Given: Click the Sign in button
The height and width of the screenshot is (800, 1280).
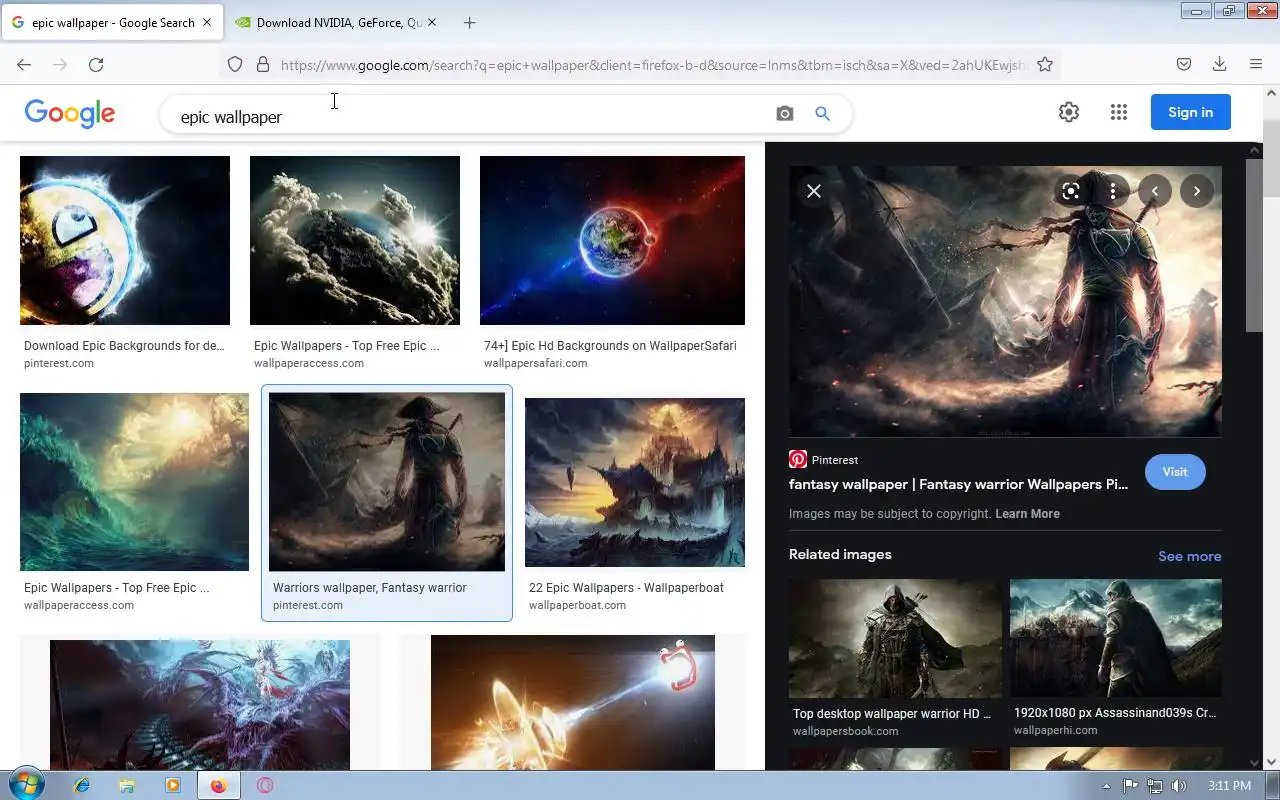Looking at the screenshot, I should [1190, 112].
